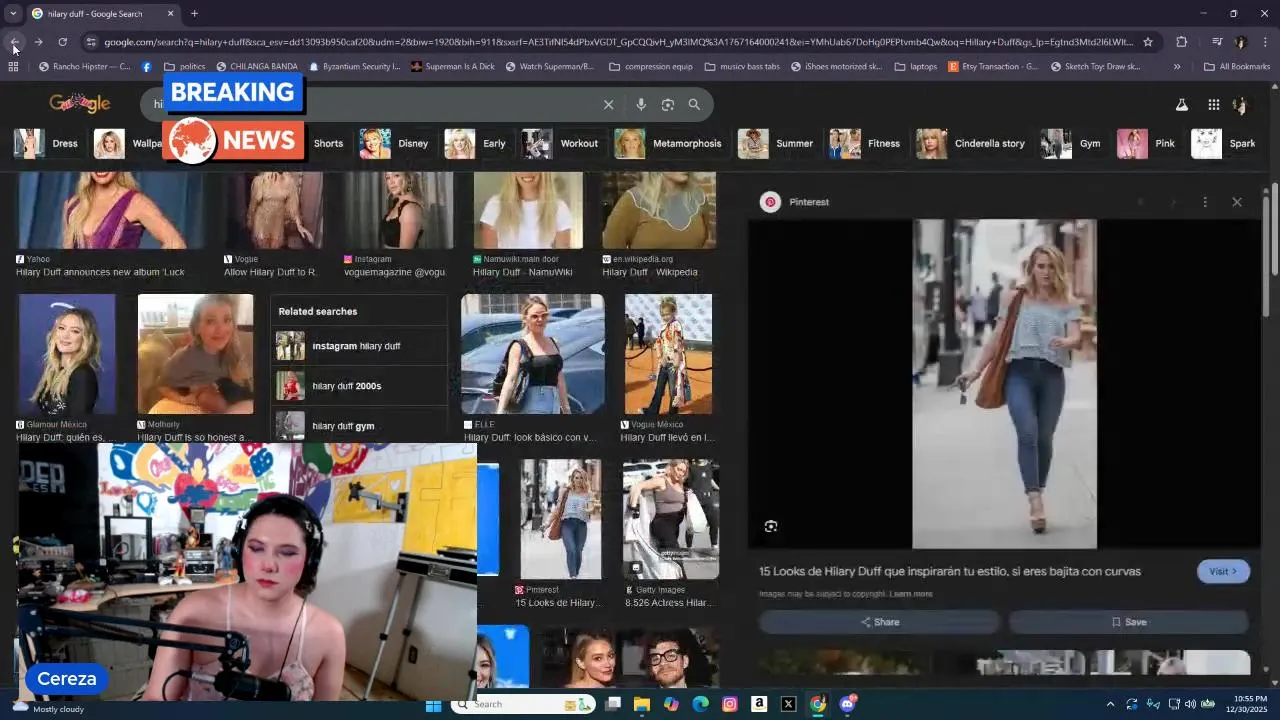This screenshot has height=720, width=1280.
Task: Open the CHILANGA BANDA bookmark
Action: pyautogui.click(x=255, y=67)
